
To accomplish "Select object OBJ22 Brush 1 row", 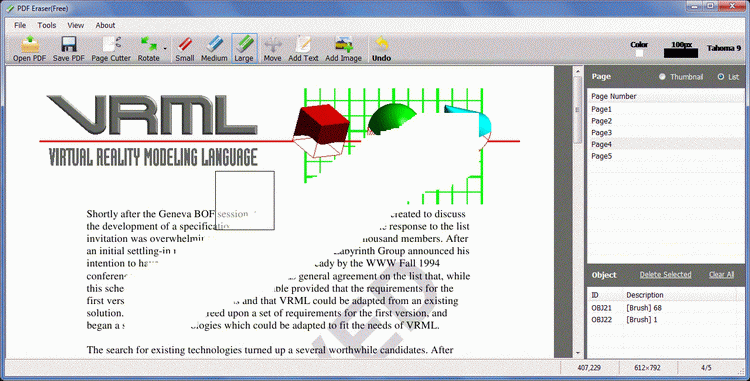I will pos(665,319).
